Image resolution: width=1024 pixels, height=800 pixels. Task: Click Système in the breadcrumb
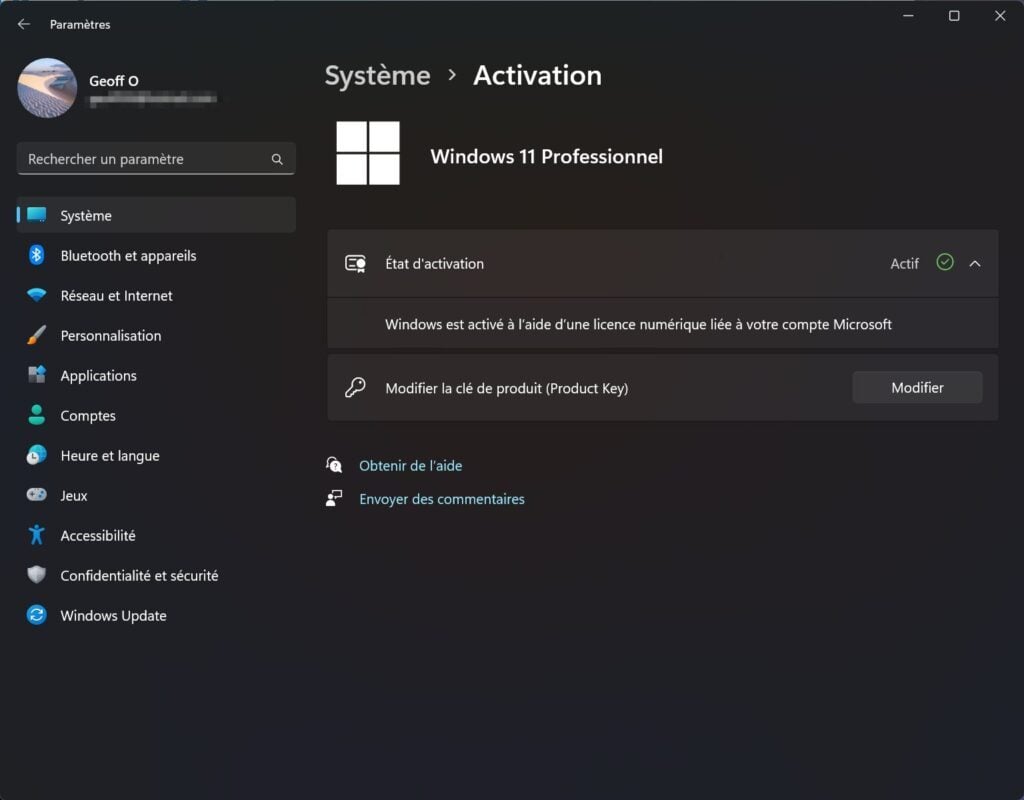[377, 76]
